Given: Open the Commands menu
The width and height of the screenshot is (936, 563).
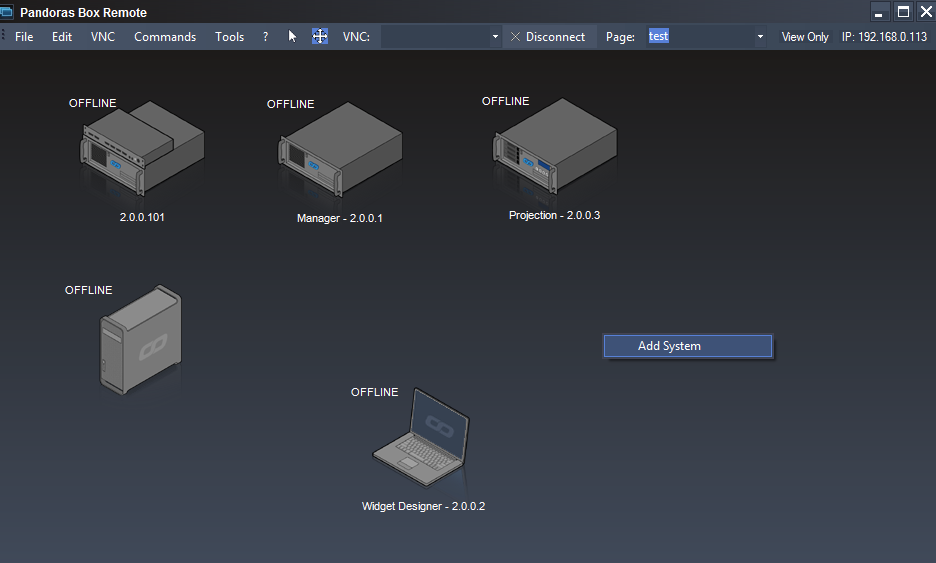Looking at the screenshot, I should point(165,37).
